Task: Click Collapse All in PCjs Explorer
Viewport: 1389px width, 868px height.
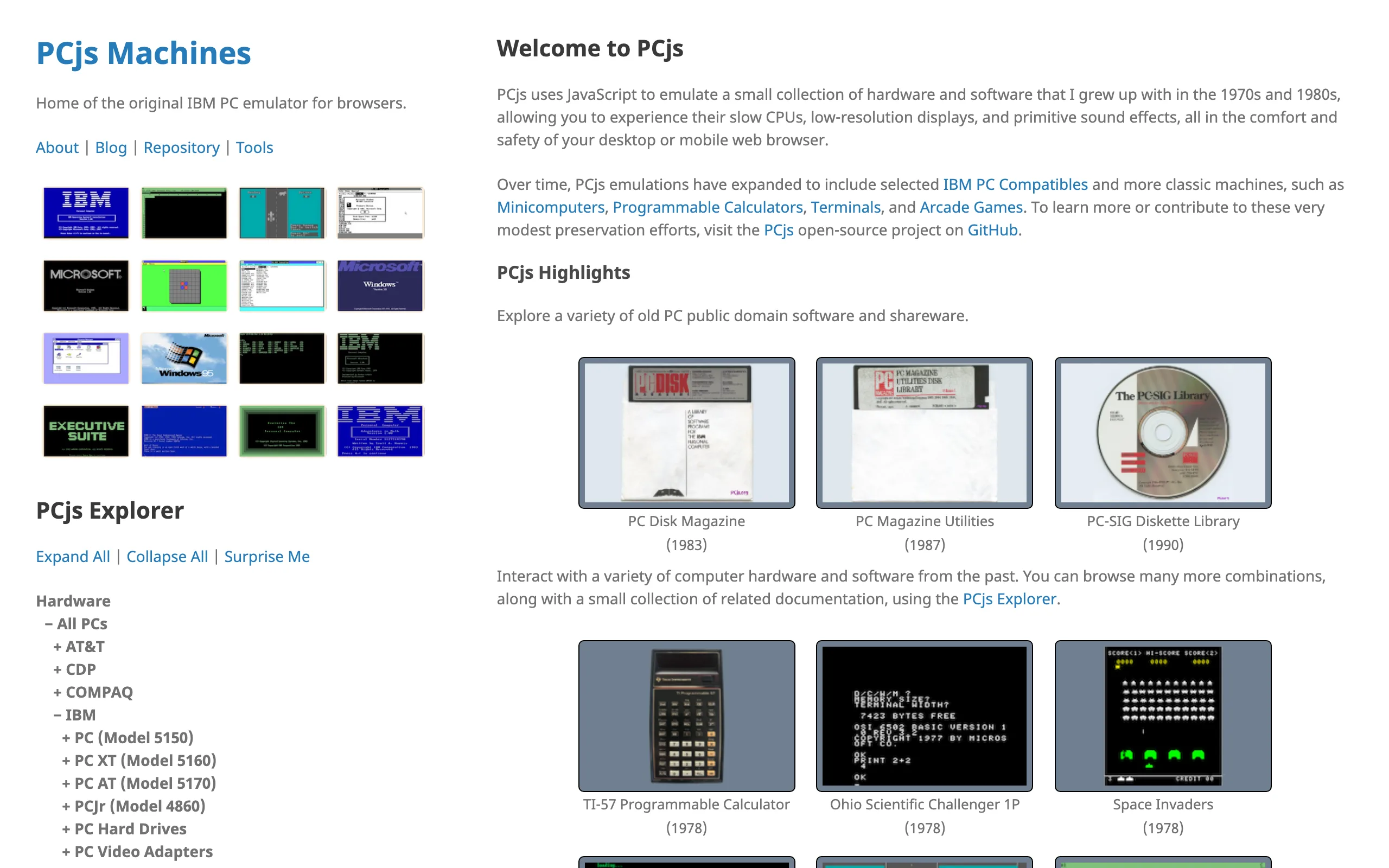Action: coord(167,556)
